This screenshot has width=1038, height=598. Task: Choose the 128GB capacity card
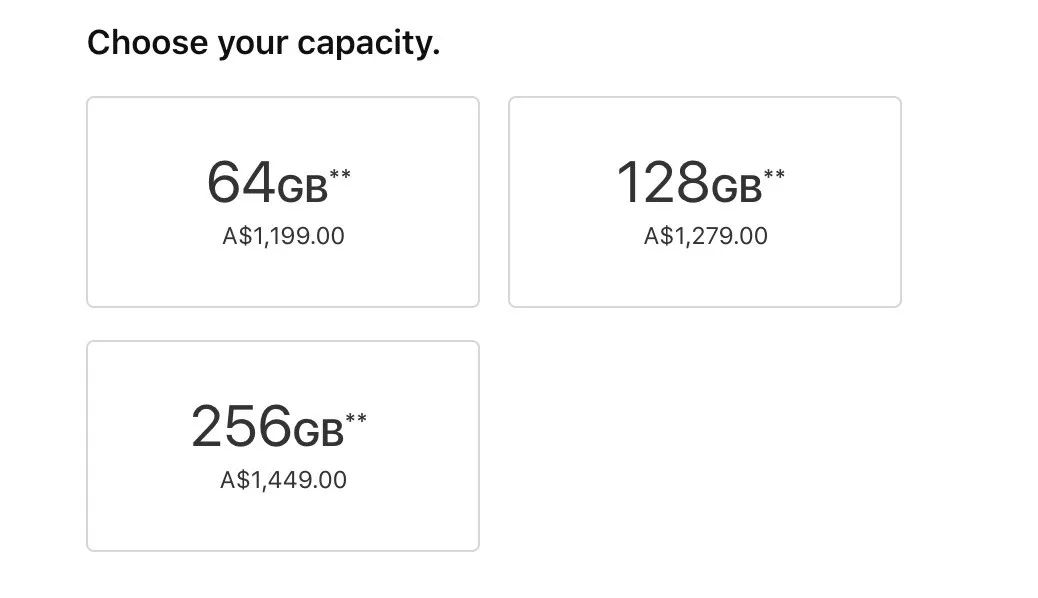pos(704,202)
